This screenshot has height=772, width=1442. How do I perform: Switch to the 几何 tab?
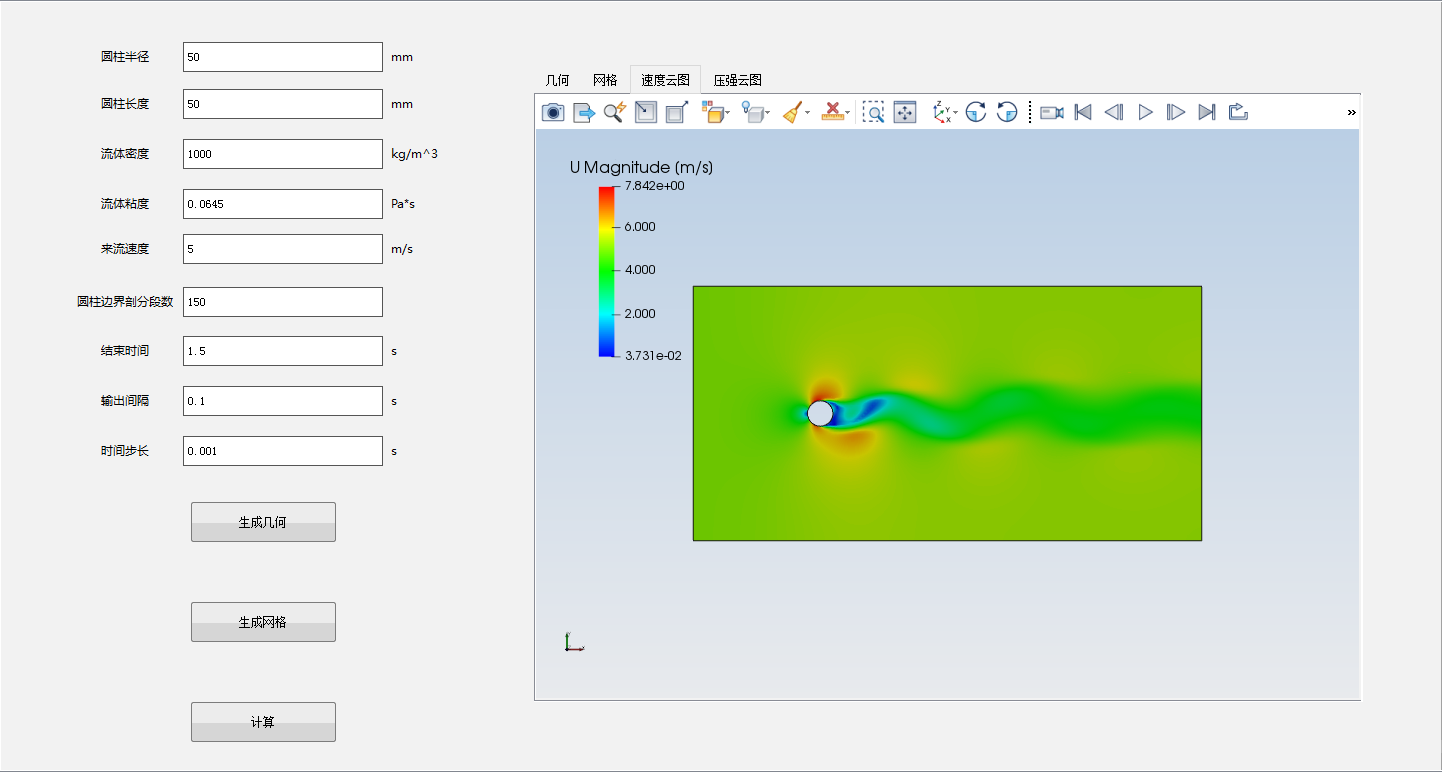[x=557, y=80]
